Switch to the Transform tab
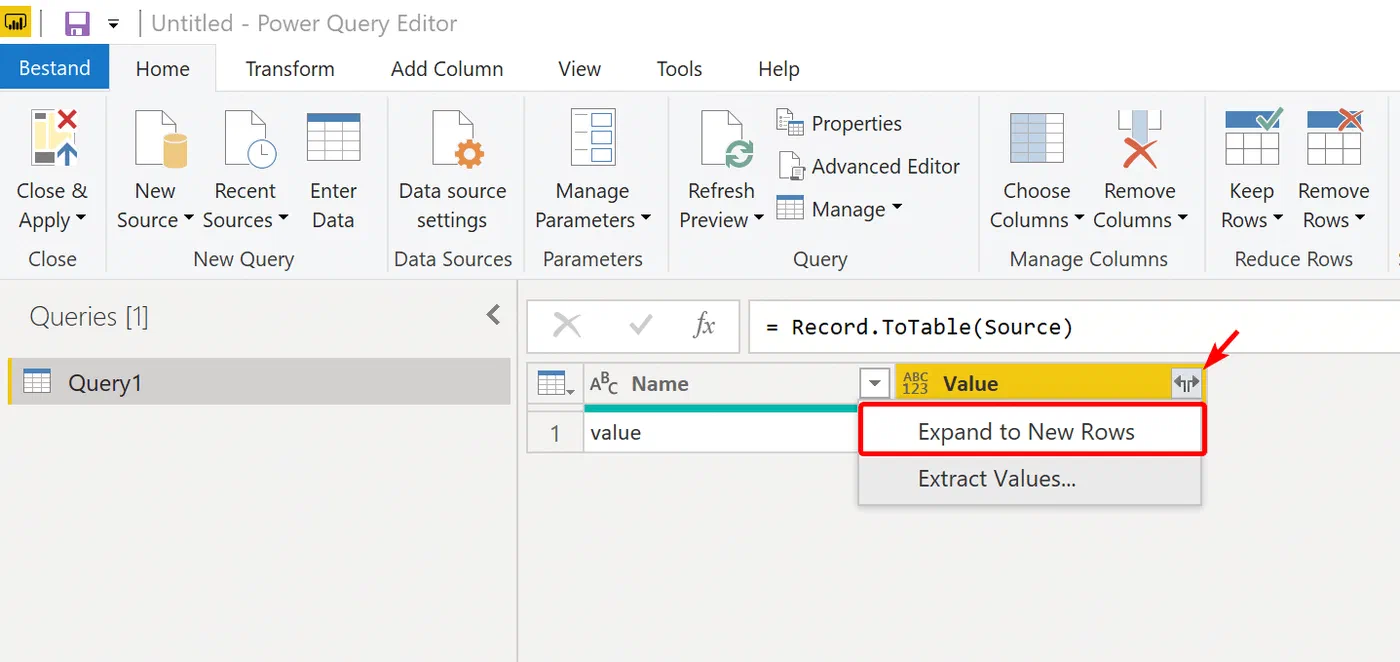The width and height of the screenshot is (1400, 662). tap(290, 69)
